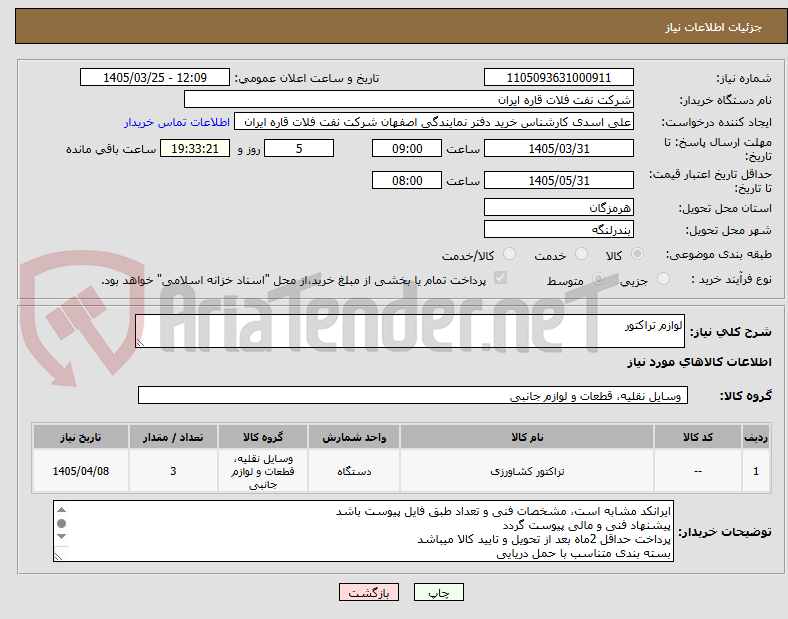Click the تعداد / مقدار column header
This screenshot has height=619, width=788.
[x=173, y=437]
